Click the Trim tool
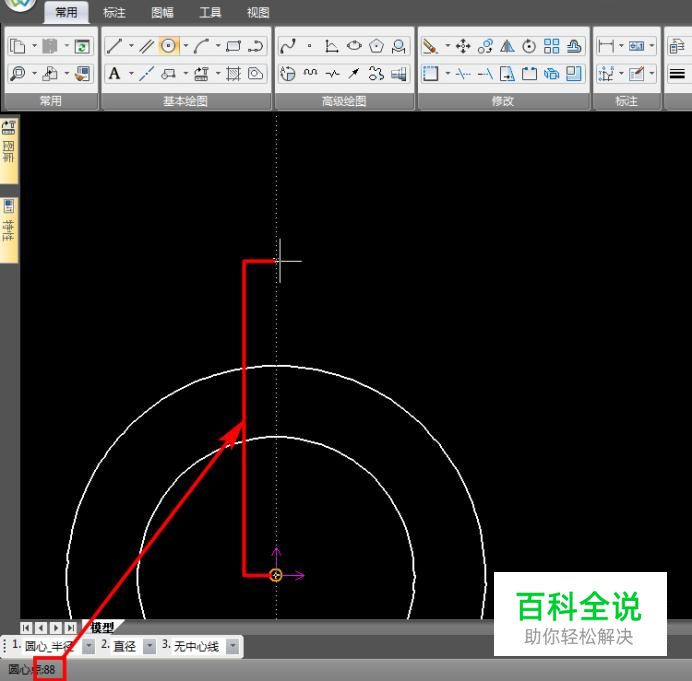The image size is (692, 681). (463, 73)
